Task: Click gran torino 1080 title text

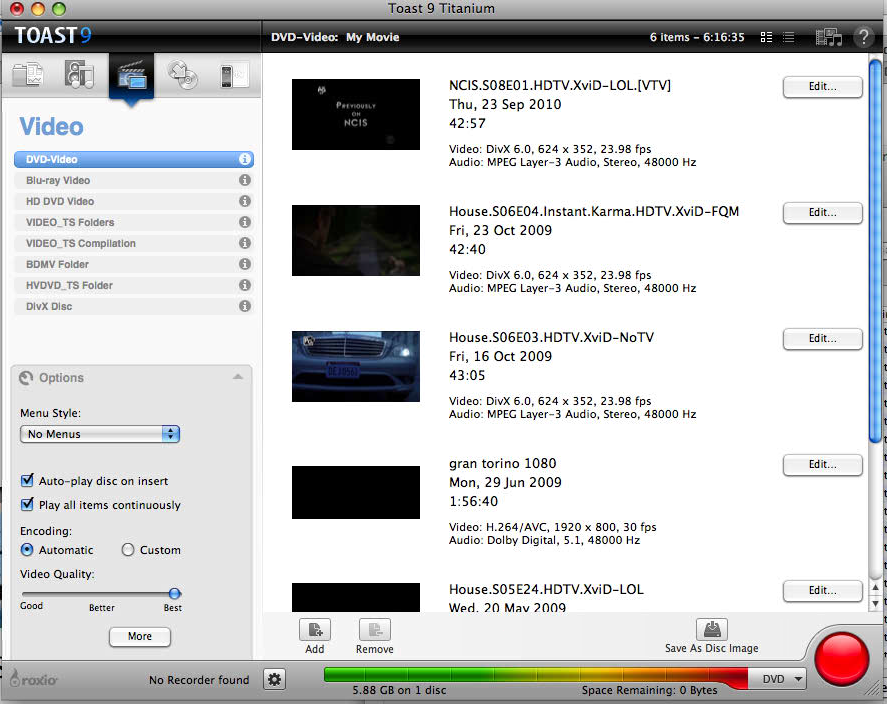Action: point(503,464)
